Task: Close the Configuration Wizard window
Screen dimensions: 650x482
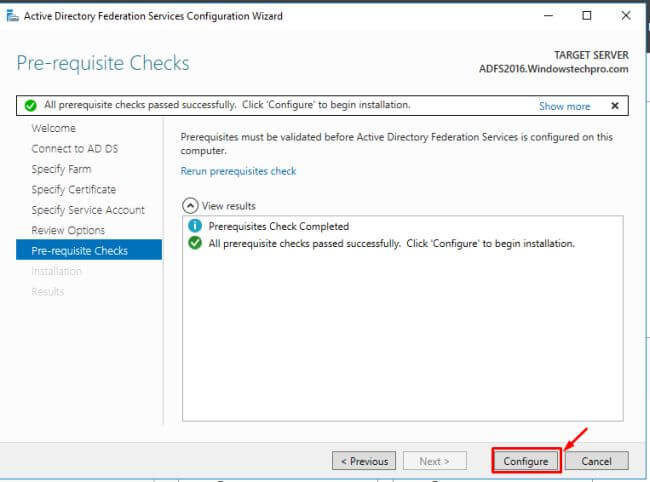Action: (x=626, y=16)
